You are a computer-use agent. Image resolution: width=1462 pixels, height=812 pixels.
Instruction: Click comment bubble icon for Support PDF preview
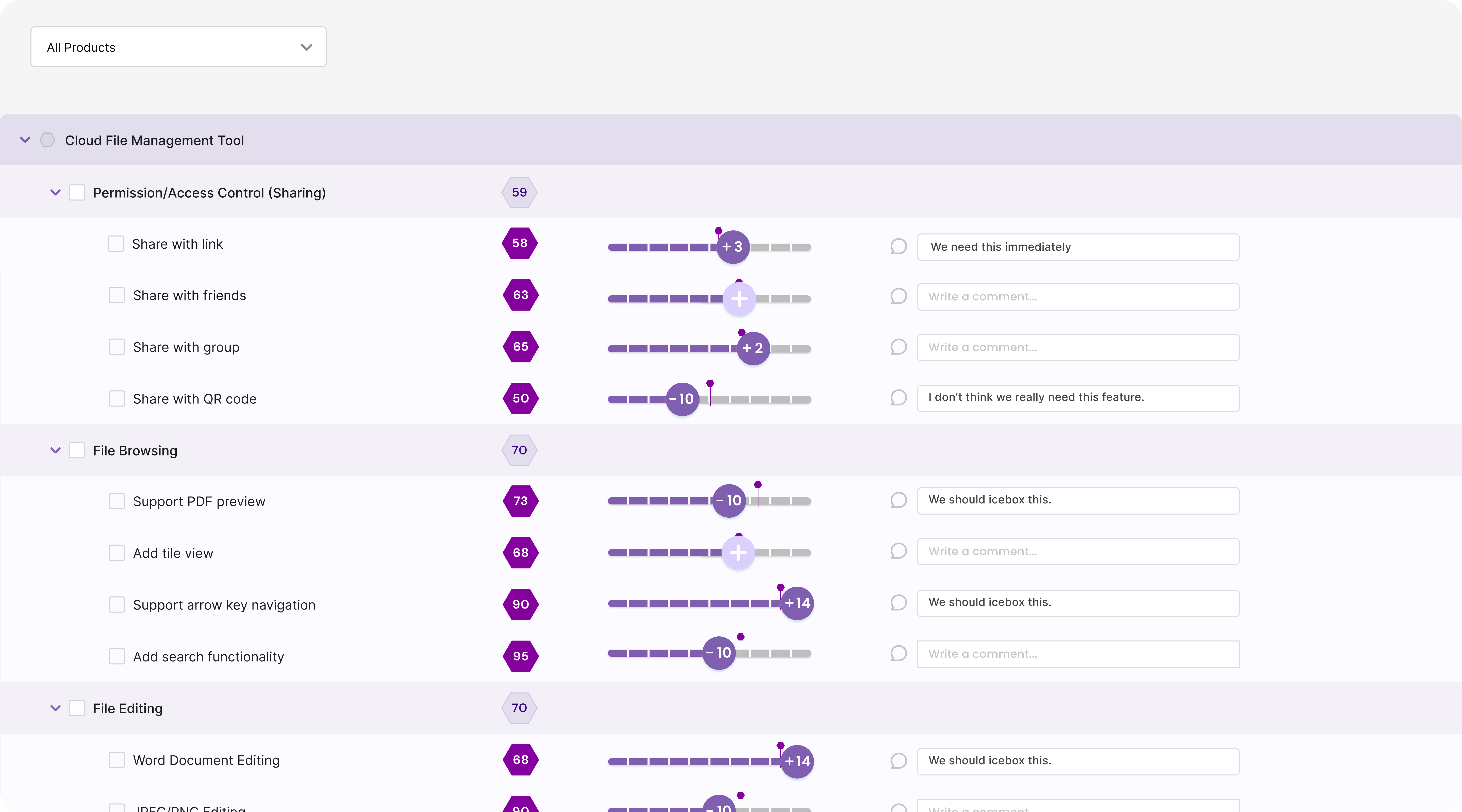click(899, 500)
